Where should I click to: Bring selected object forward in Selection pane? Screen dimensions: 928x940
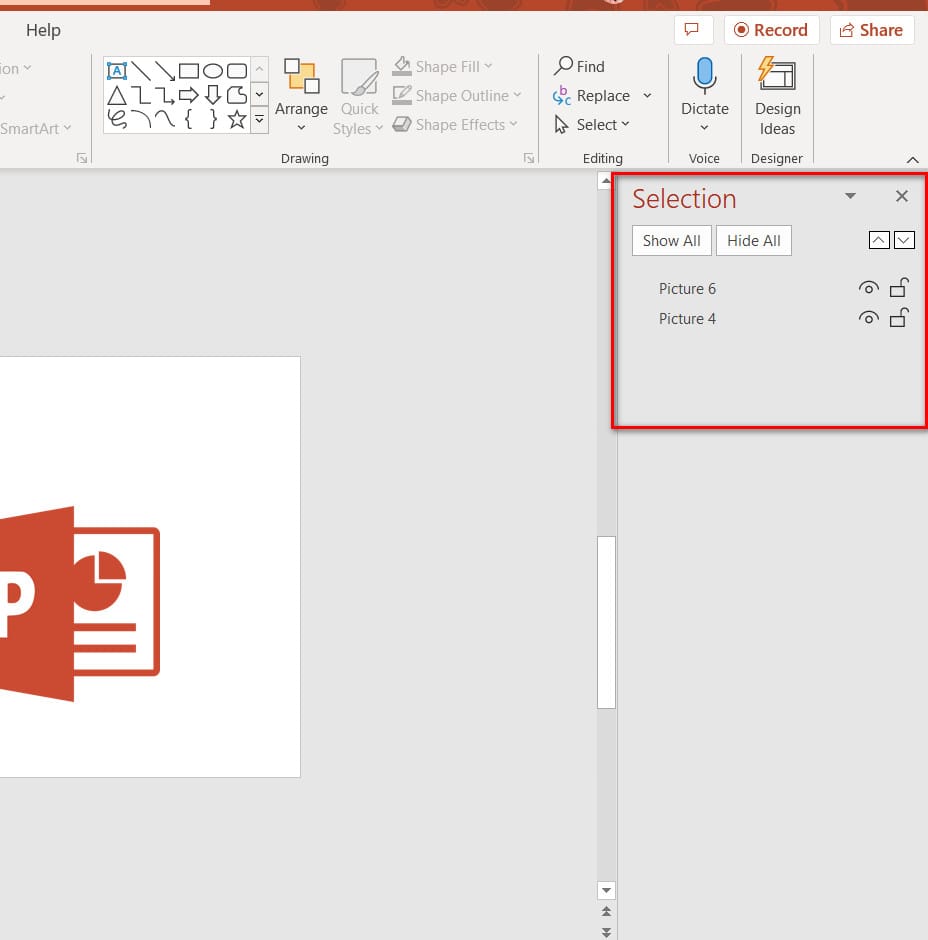tap(879, 240)
